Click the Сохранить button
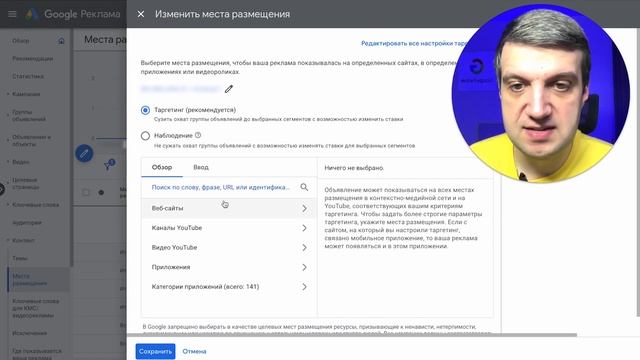This screenshot has height=360, width=640. 156,351
